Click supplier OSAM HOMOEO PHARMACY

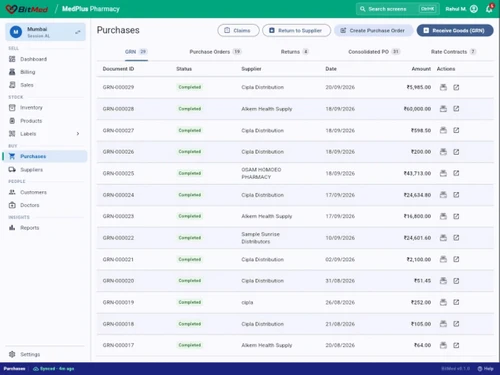tap(261, 173)
